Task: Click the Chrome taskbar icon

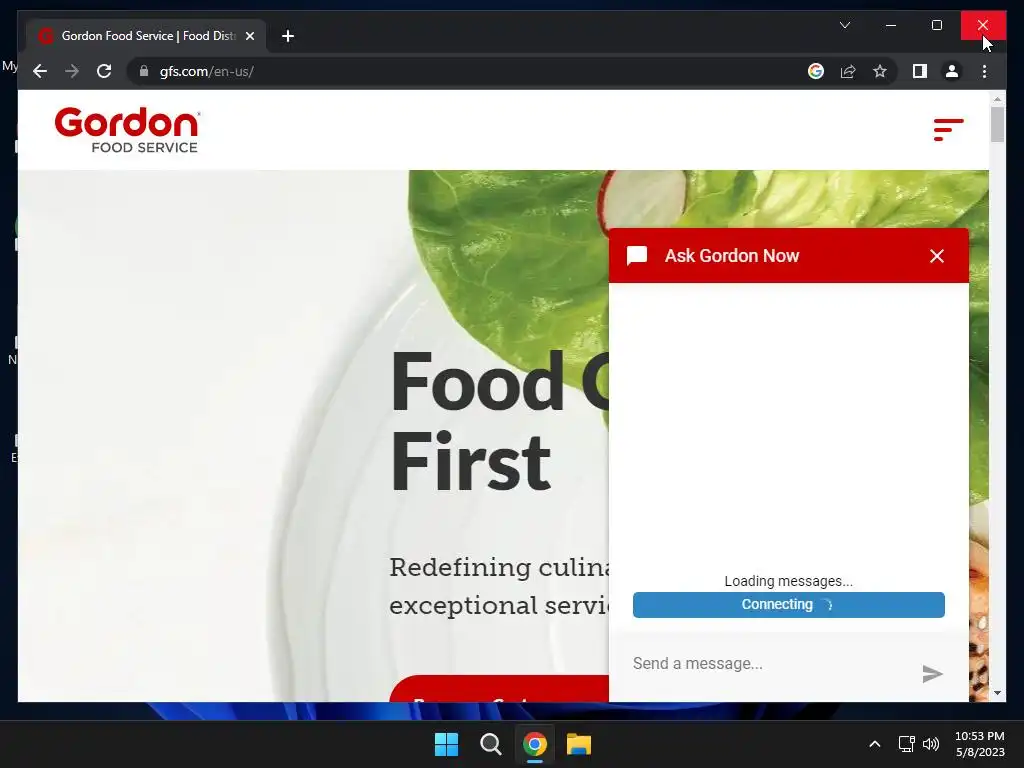Action: point(534,744)
